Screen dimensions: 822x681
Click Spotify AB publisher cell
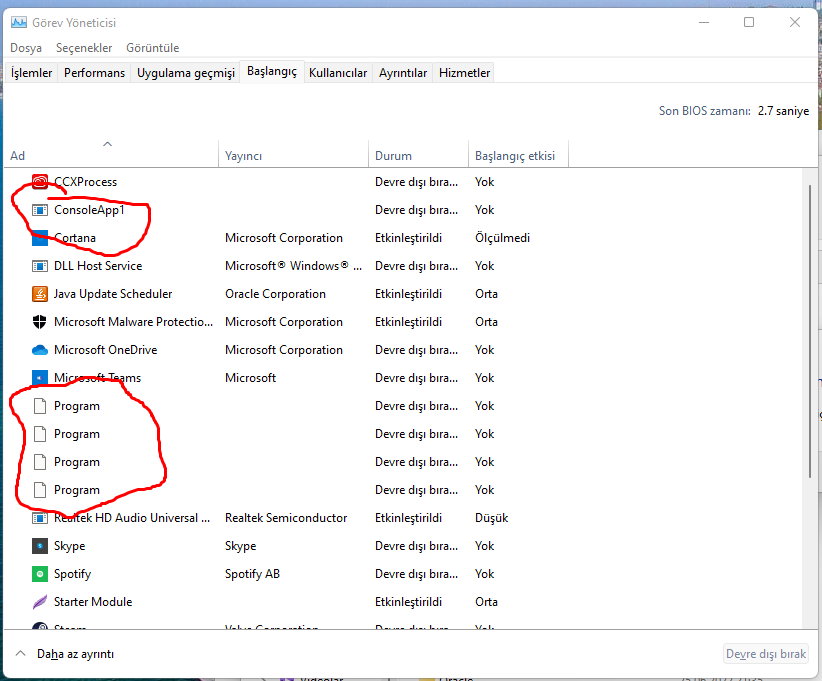(252, 574)
